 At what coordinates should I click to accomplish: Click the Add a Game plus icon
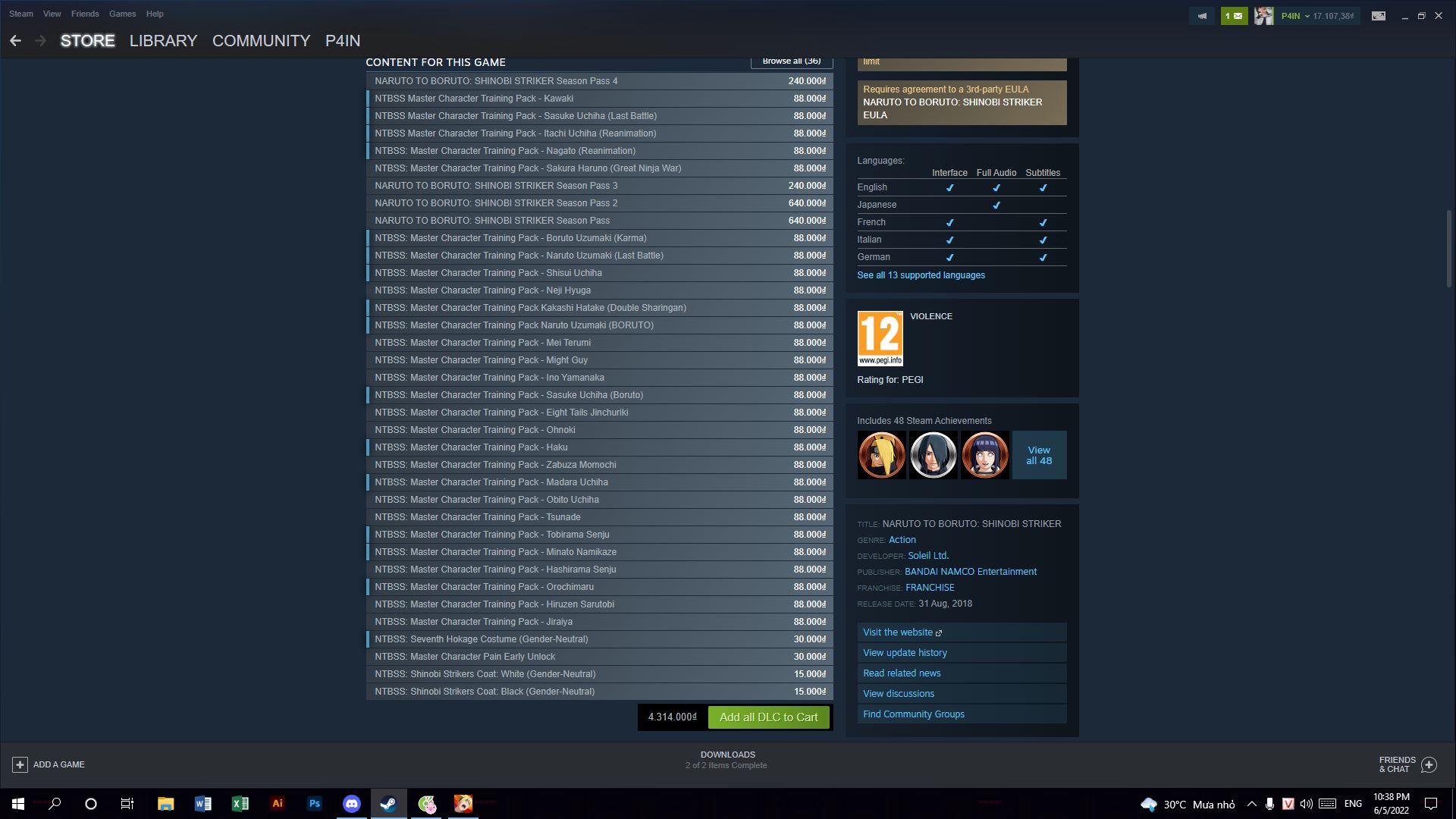[x=20, y=764]
